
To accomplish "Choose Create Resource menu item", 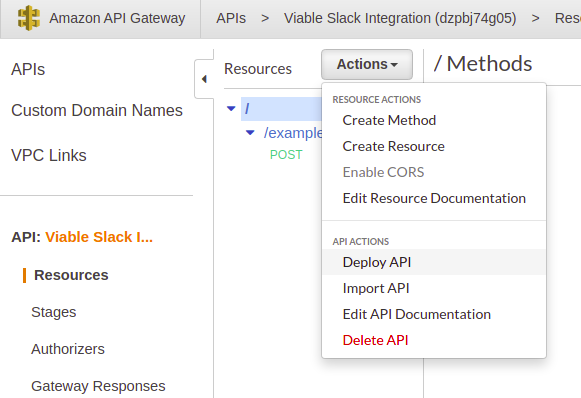I will click(x=434, y=146).
